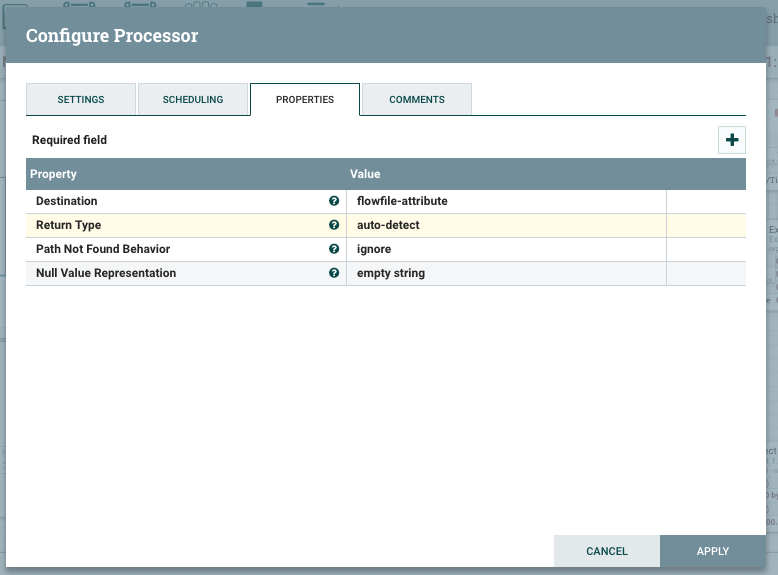Select the Null Value Representation property name
This screenshot has width=778, height=575.
[106, 273]
